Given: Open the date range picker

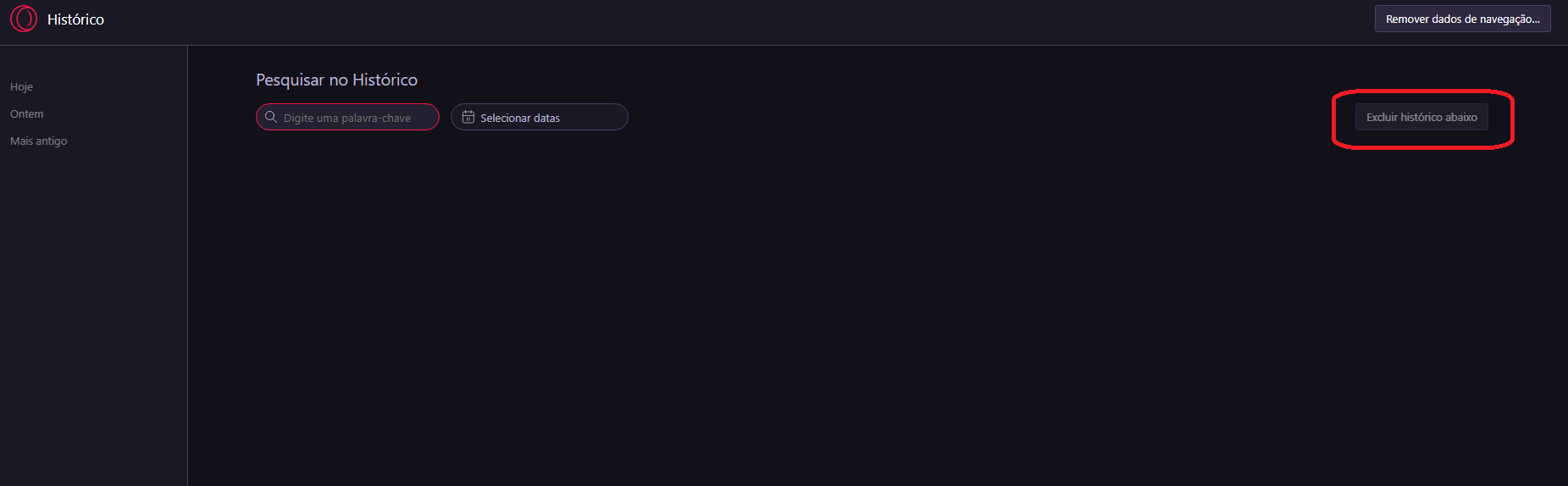Looking at the screenshot, I should (x=540, y=118).
